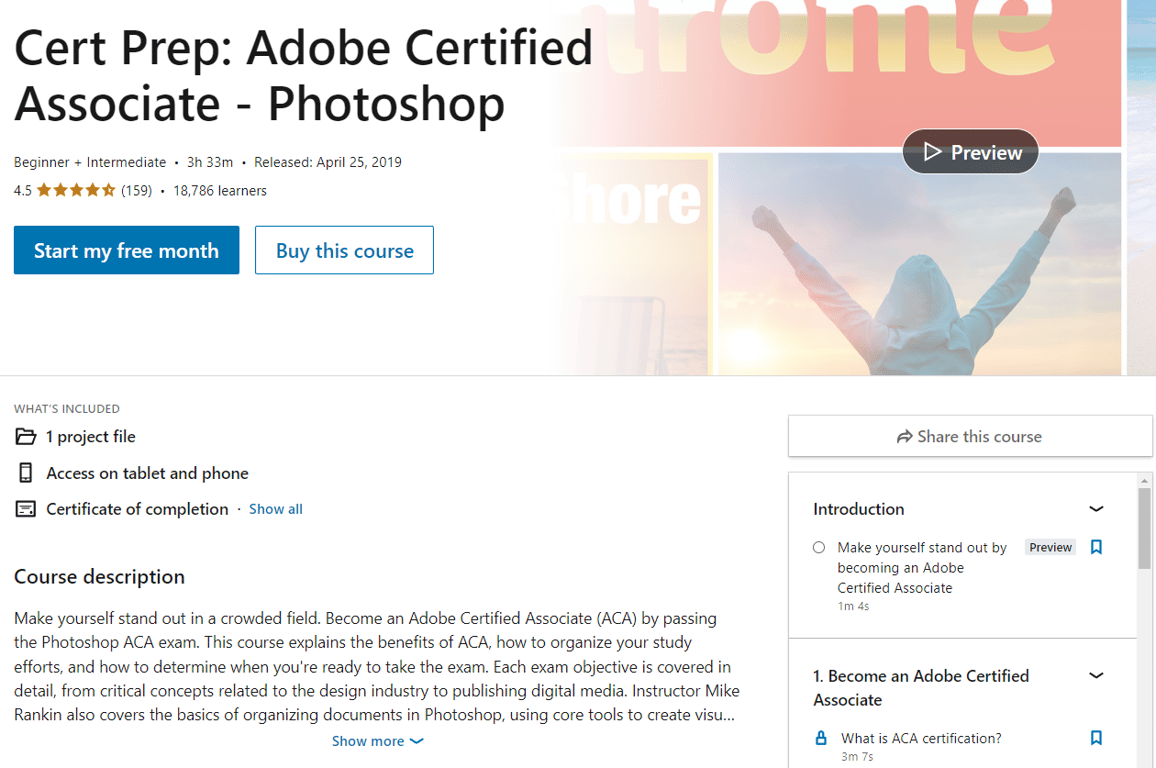
Task: Click the '1m 4s' duration label
Action: [x=853, y=606]
